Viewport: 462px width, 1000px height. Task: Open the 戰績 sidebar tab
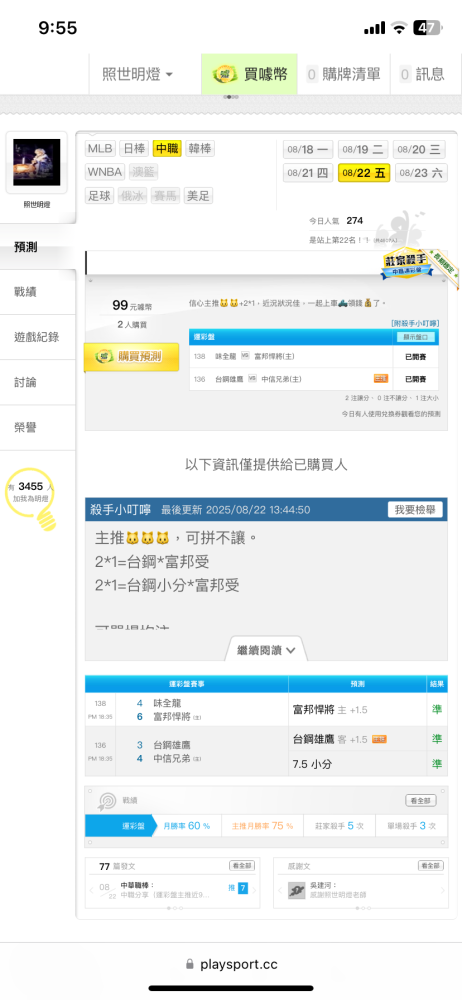(38, 292)
